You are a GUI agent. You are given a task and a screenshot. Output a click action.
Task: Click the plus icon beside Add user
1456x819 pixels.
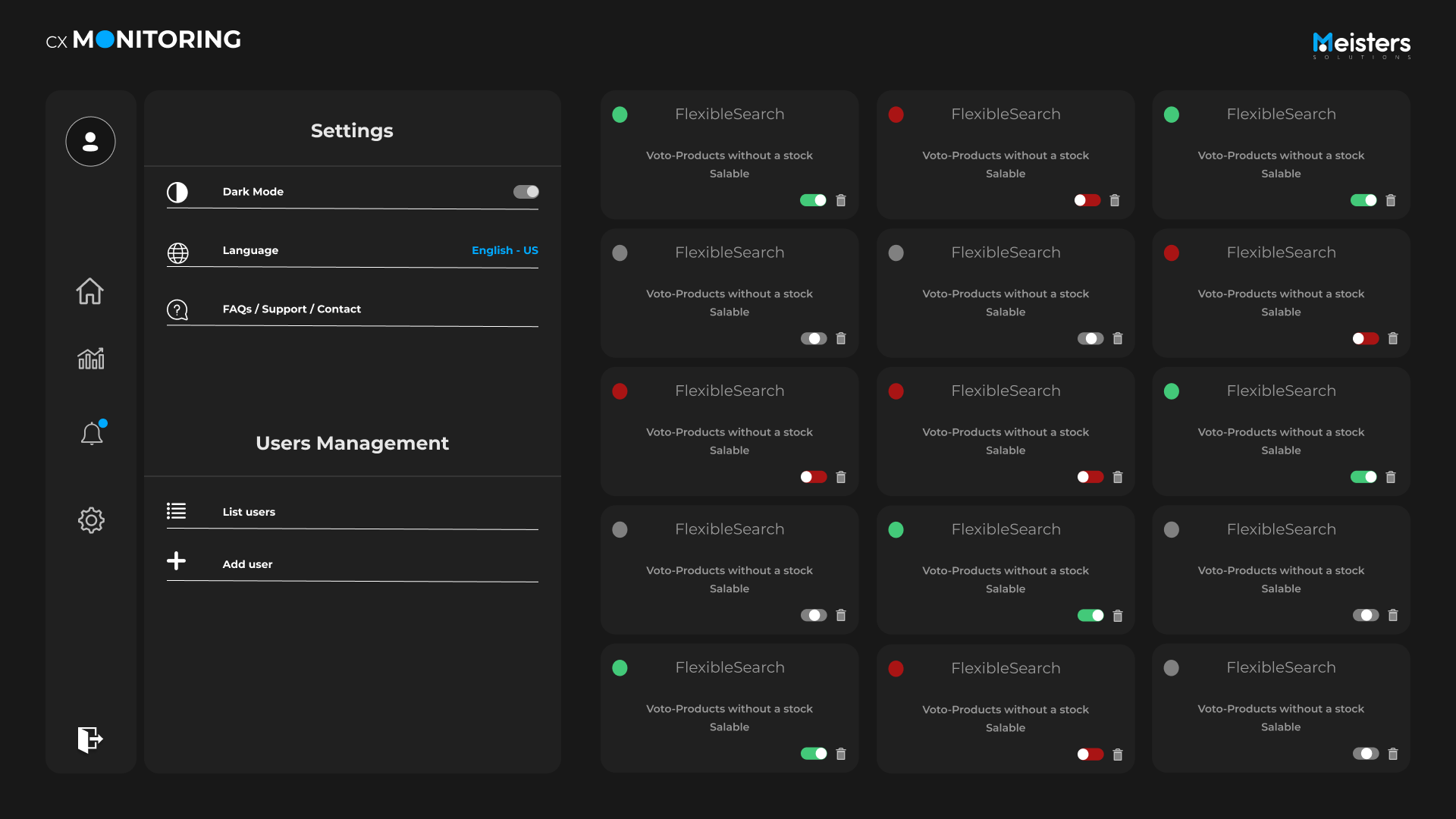click(176, 561)
